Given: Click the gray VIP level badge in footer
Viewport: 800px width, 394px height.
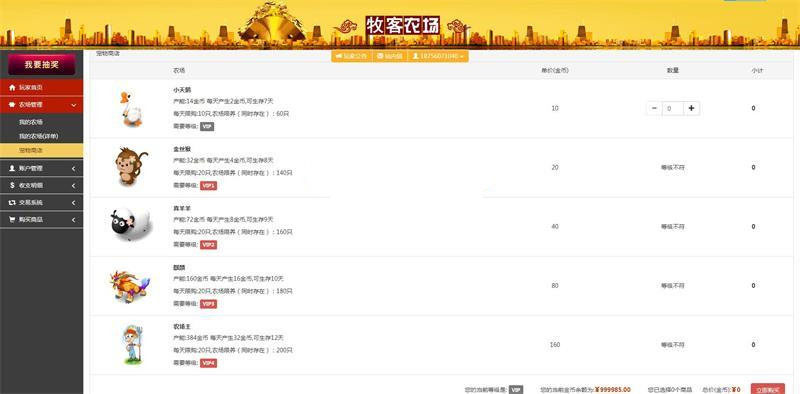Looking at the screenshot, I should [516, 390].
